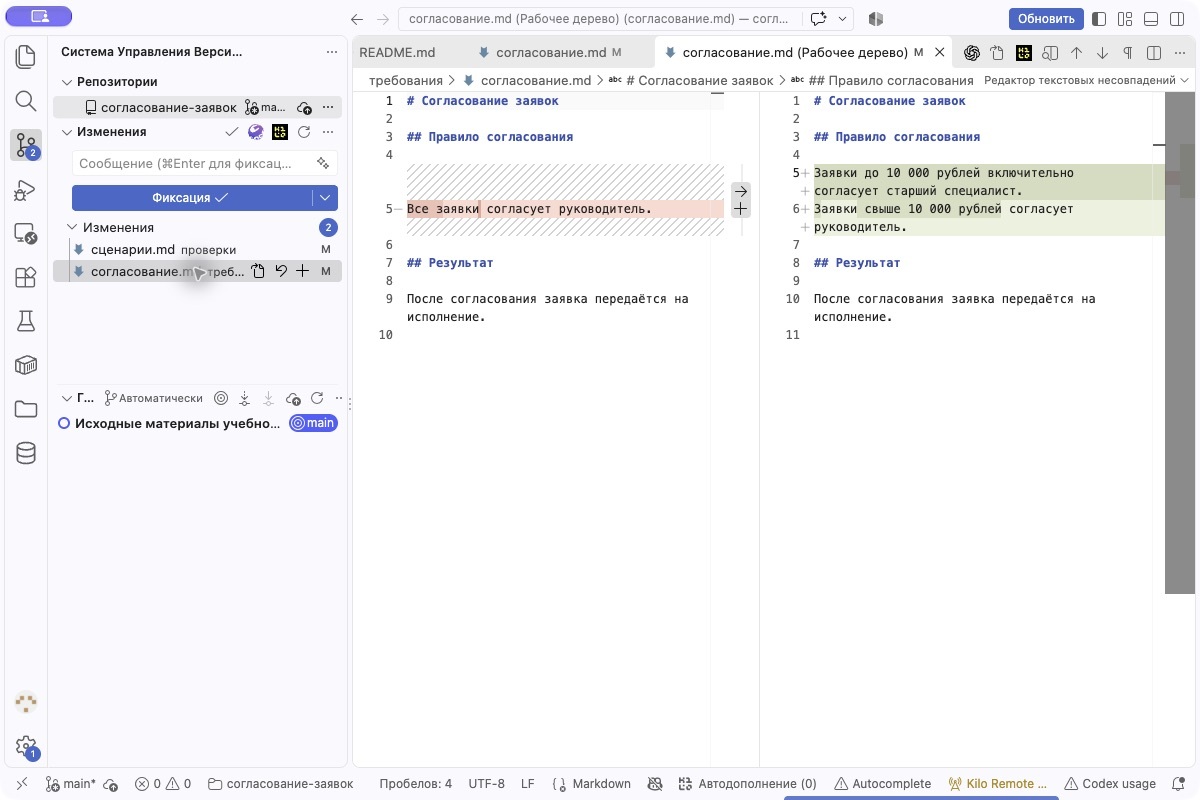This screenshot has width=1200, height=800.
Task: Collapse the Изменения section header
Action: click(67, 132)
